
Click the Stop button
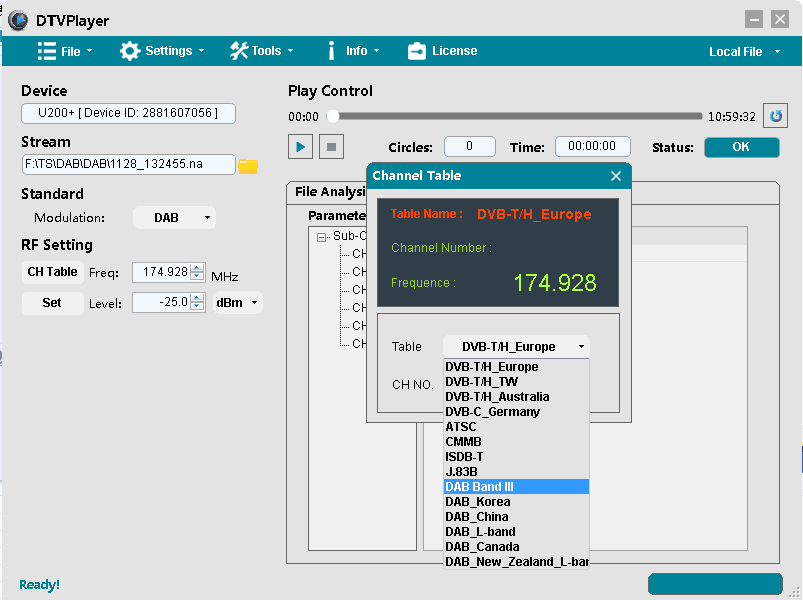click(331, 147)
